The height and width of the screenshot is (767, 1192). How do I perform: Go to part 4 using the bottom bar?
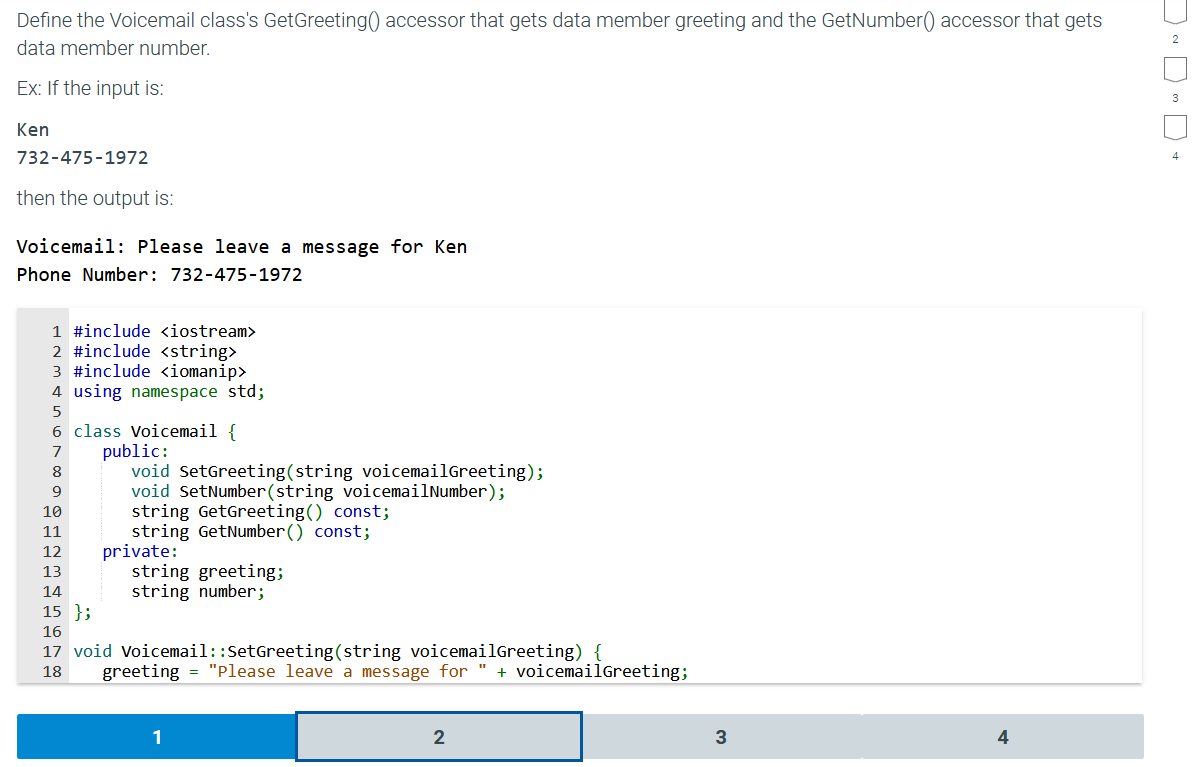(x=1003, y=736)
